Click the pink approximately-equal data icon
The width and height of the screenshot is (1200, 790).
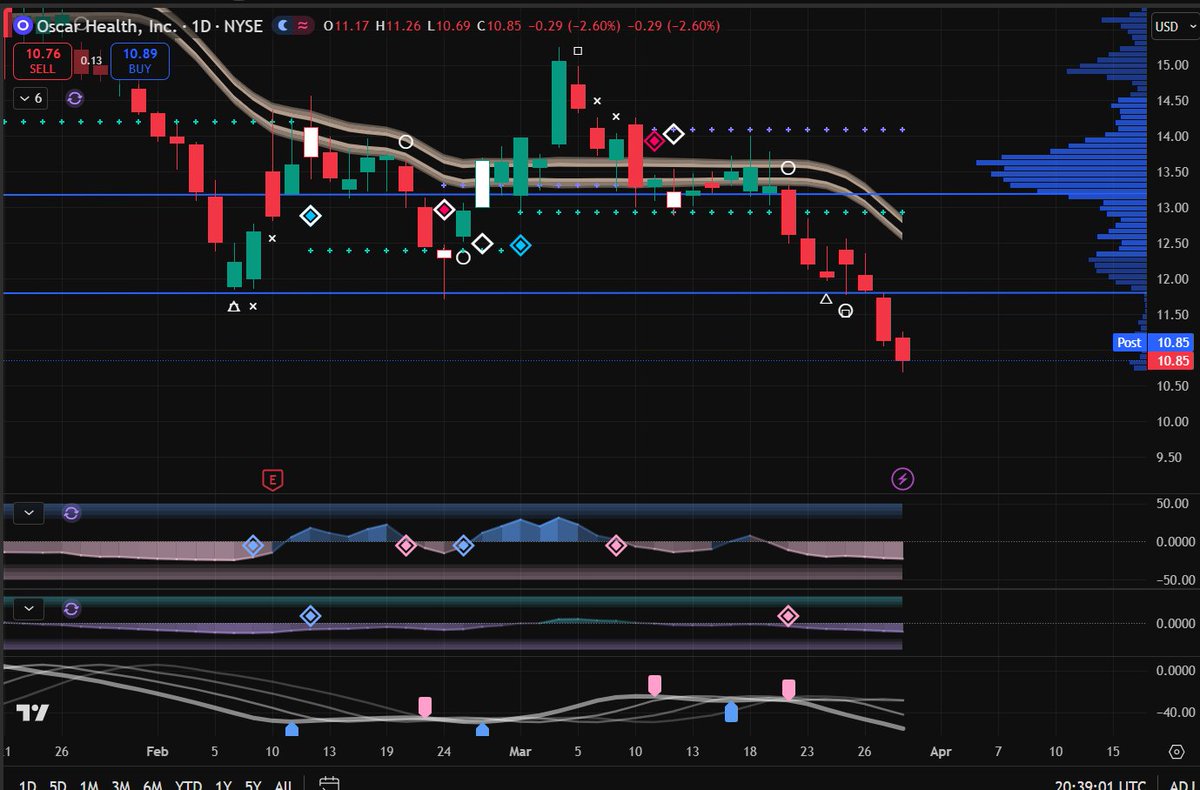[303, 26]
